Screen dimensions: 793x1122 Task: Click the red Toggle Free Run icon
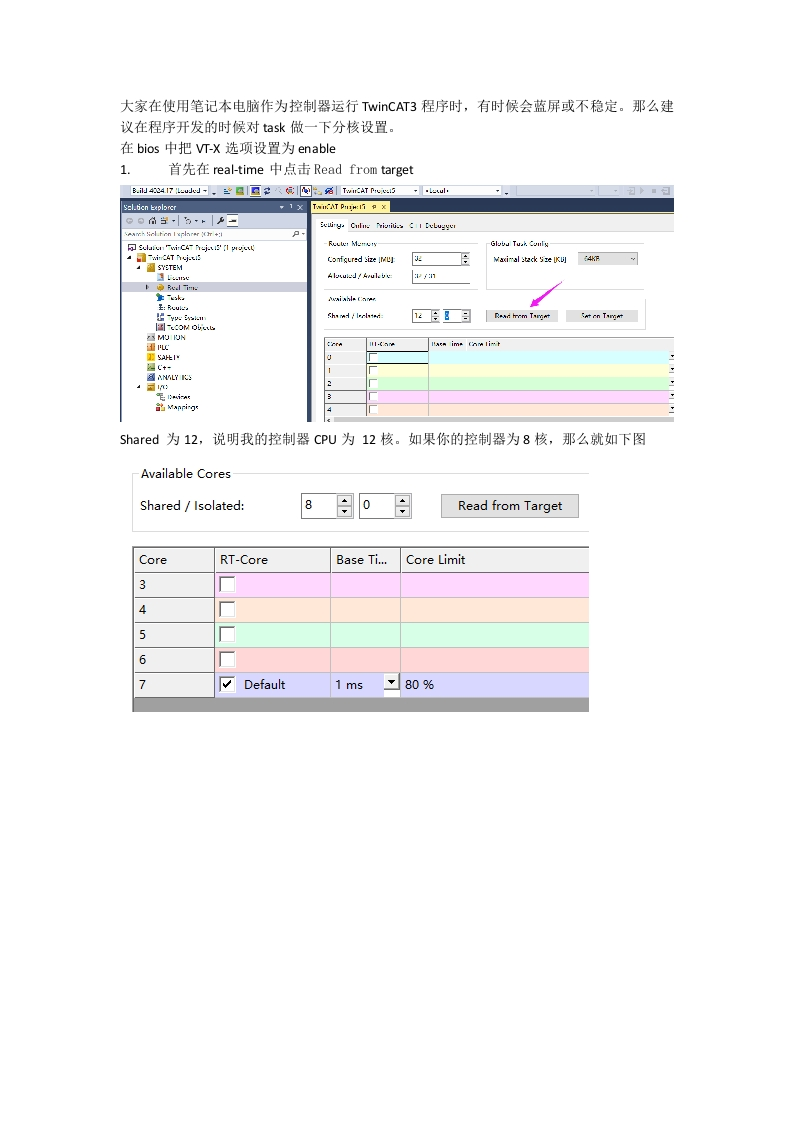tap(290, 191)
